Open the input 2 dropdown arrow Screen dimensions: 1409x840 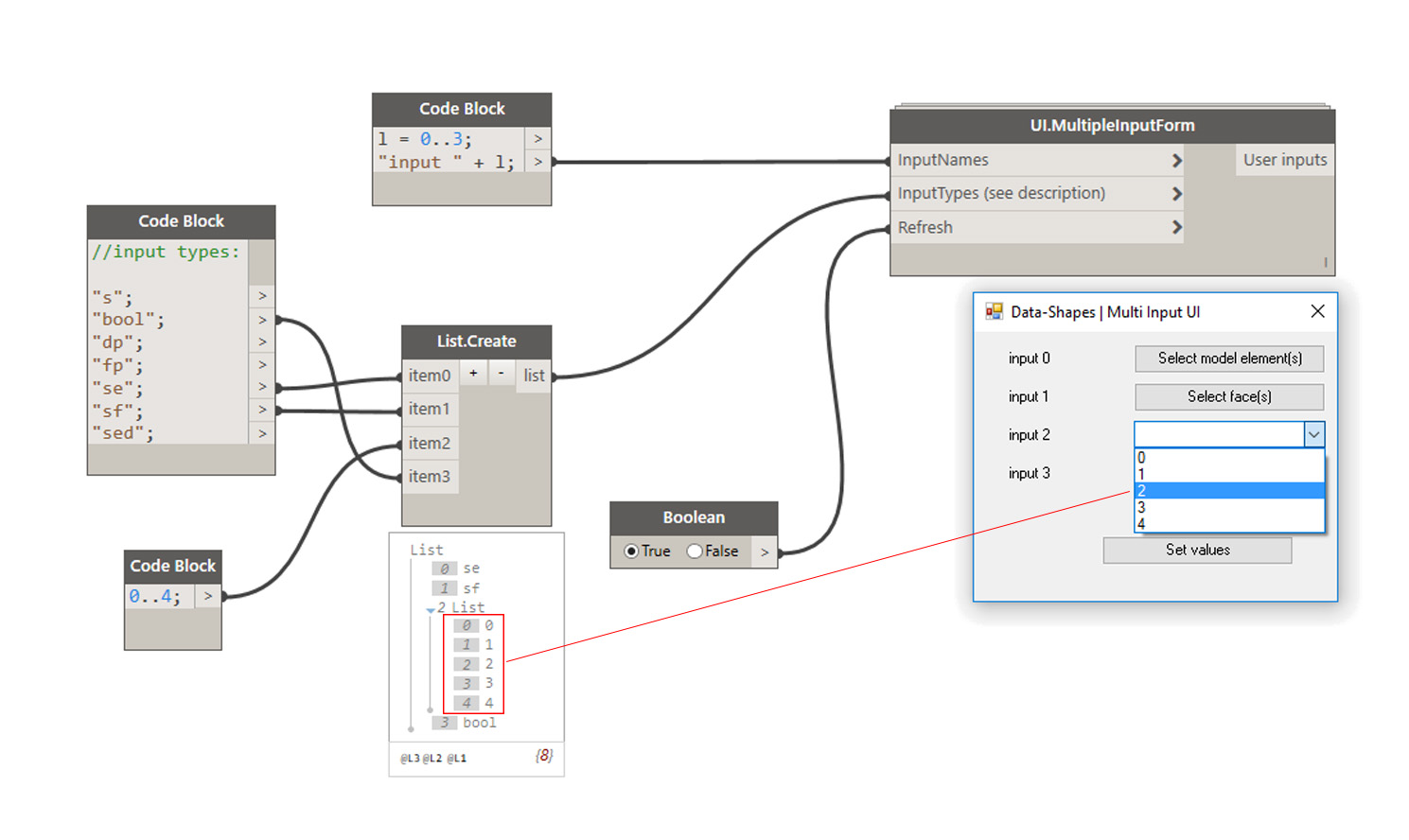pyautogui.click(x=1313, y=434)
